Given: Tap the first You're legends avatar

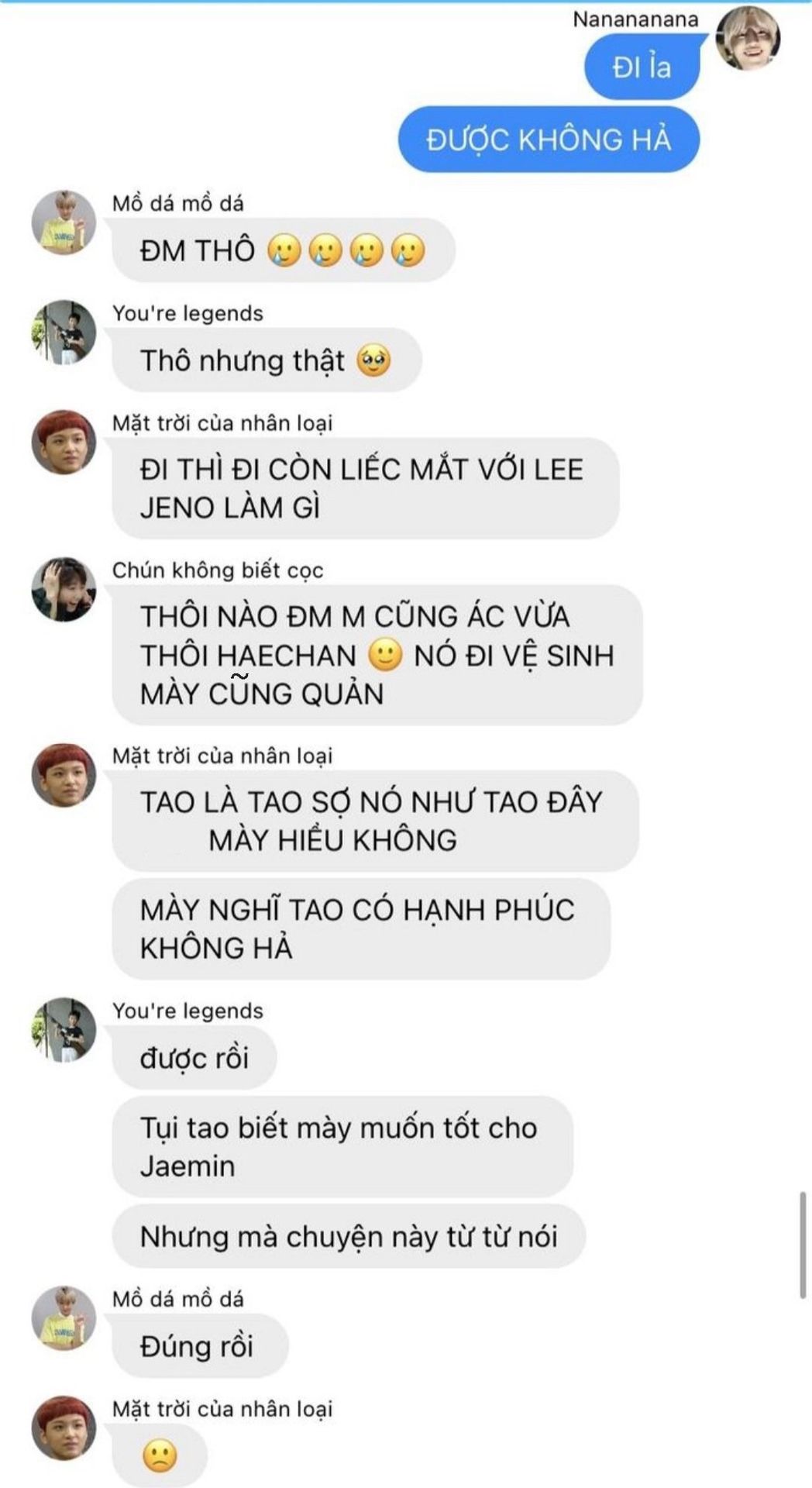Looking at the screenshot, I should [x=64, y=332].
